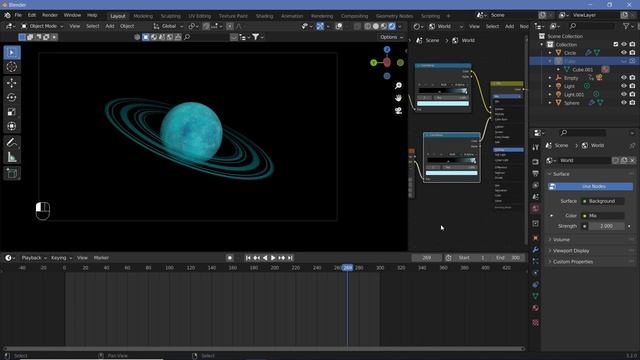Open the World properties tab icon
The height and width of the screenshot is (360, 640).
[x=536, y=209]
